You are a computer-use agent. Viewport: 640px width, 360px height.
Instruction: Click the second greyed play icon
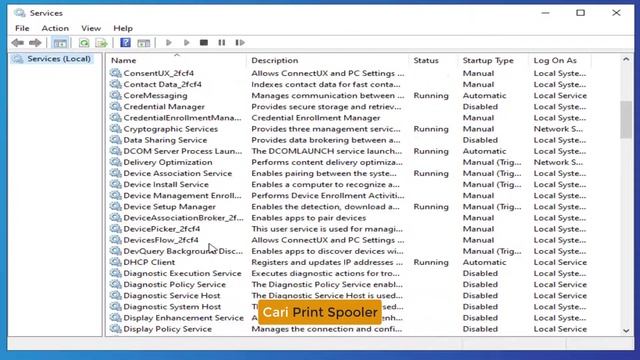click(187, 42)
